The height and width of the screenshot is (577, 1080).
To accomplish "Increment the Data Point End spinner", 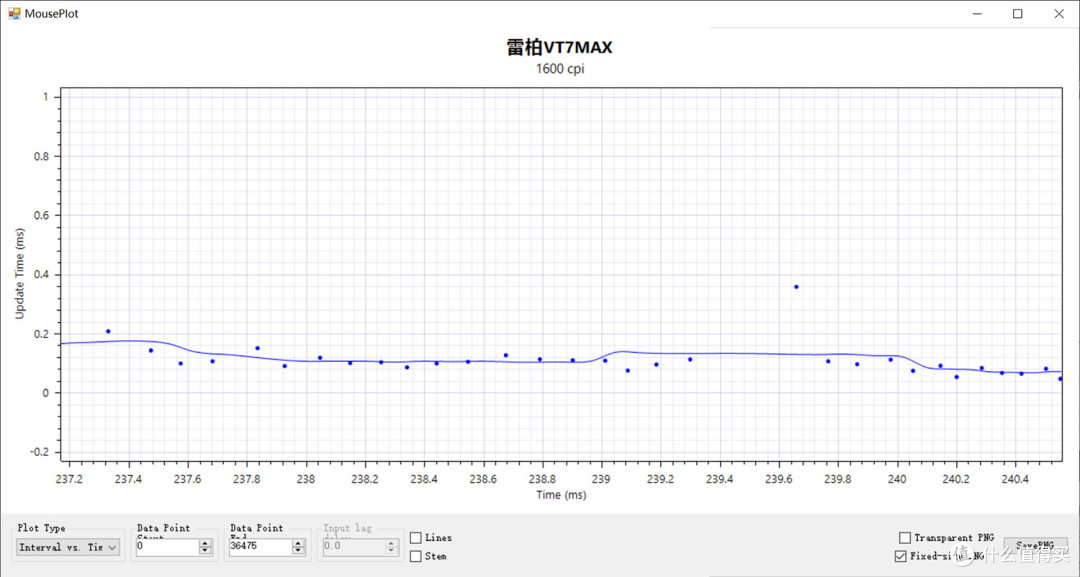I will [298, 543].
